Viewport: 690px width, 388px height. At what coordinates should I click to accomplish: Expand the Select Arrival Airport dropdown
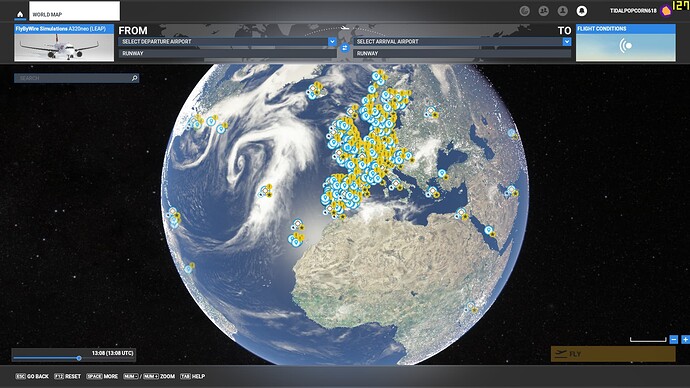(566, 41)
